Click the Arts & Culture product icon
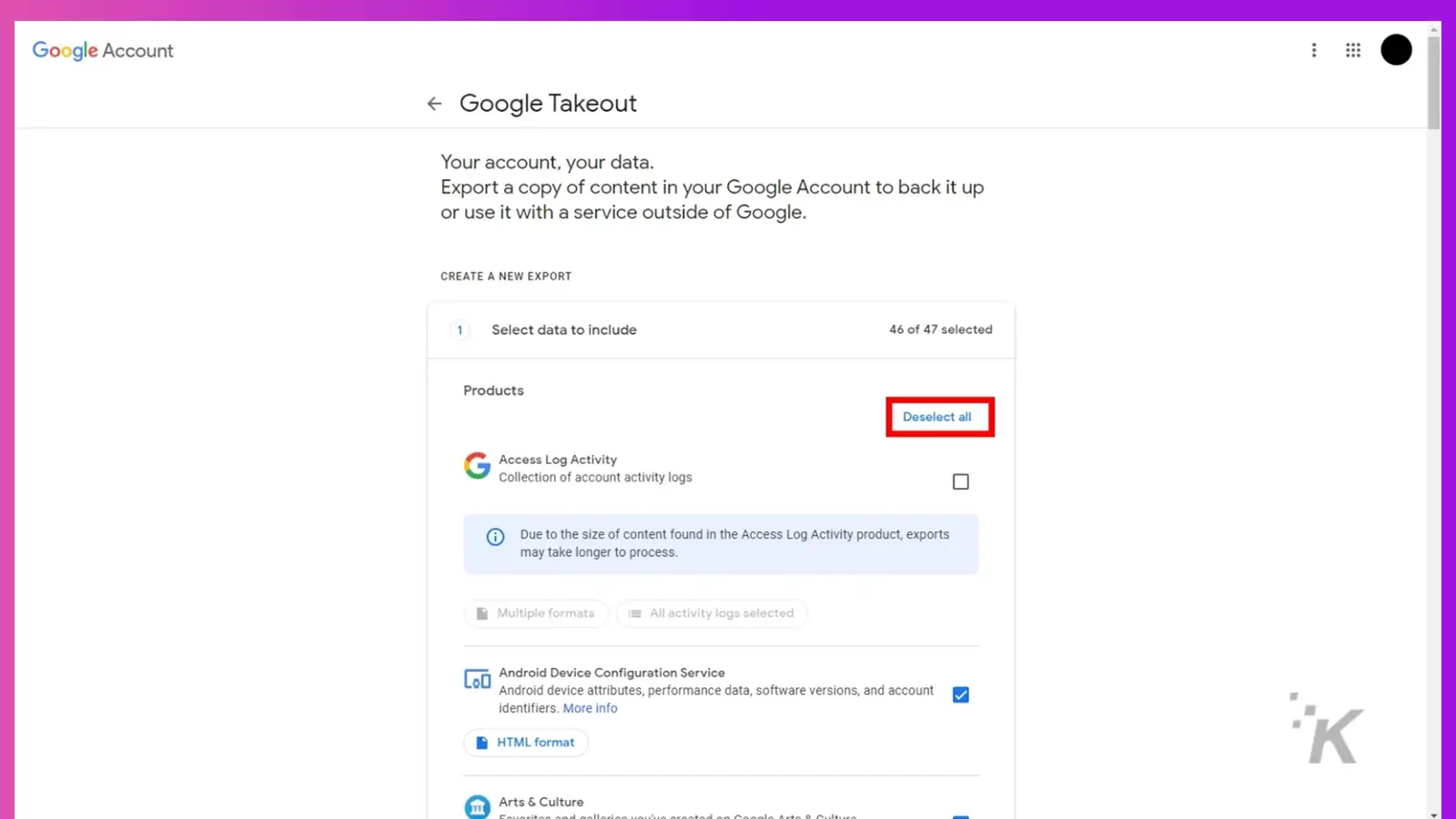The width and height of the screenshot is (1456, 819). [x=477, y=807]
